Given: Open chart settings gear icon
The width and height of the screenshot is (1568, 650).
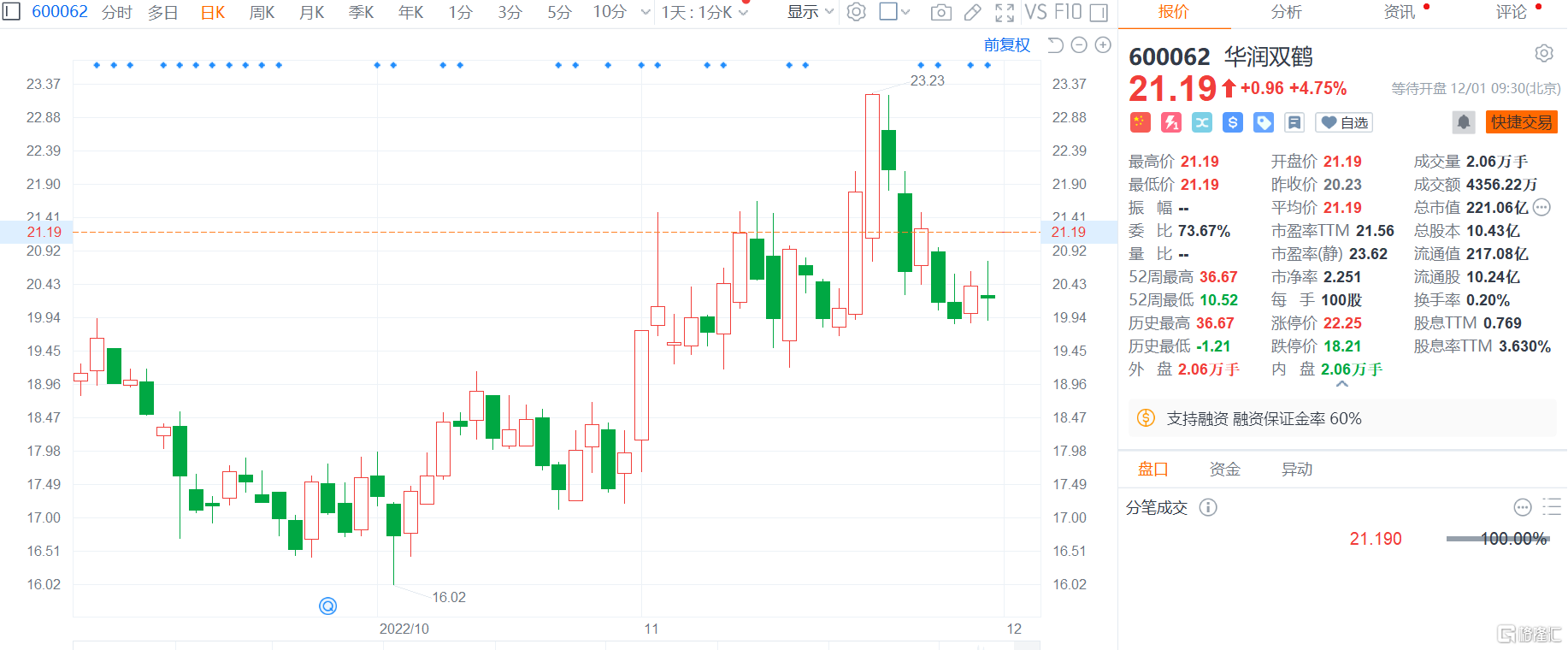Looking at the screenshot, I should 857,12.
